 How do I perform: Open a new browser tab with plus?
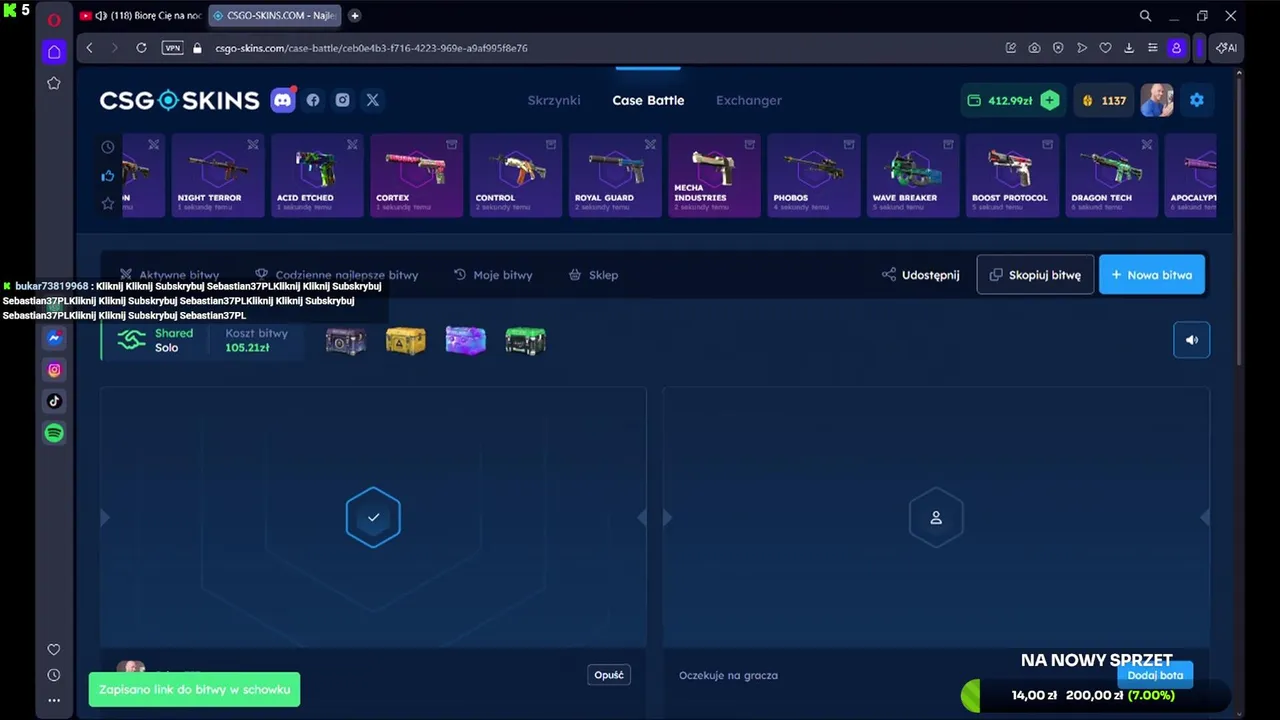[354, 16]
